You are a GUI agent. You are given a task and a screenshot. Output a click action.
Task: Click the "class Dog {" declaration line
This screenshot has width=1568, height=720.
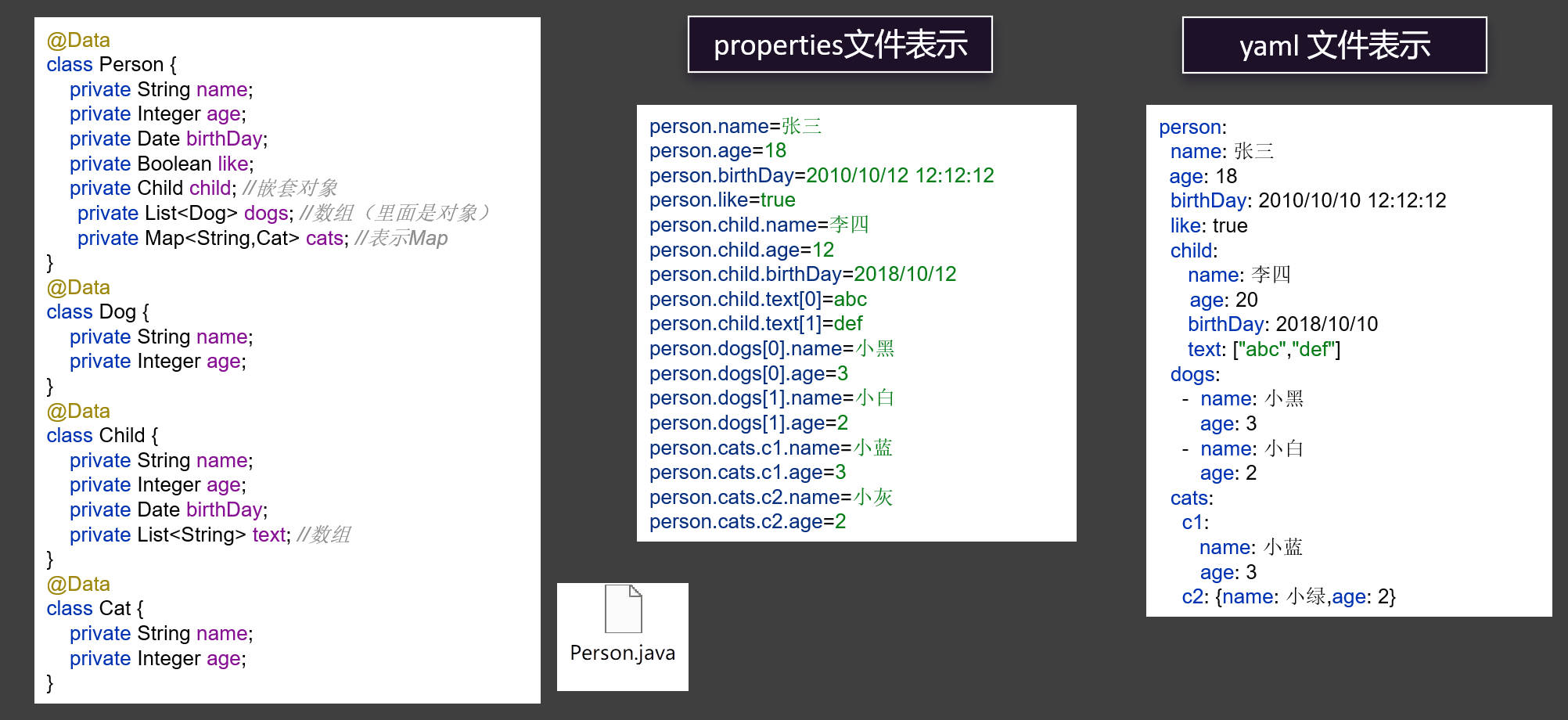click(98, 311)
